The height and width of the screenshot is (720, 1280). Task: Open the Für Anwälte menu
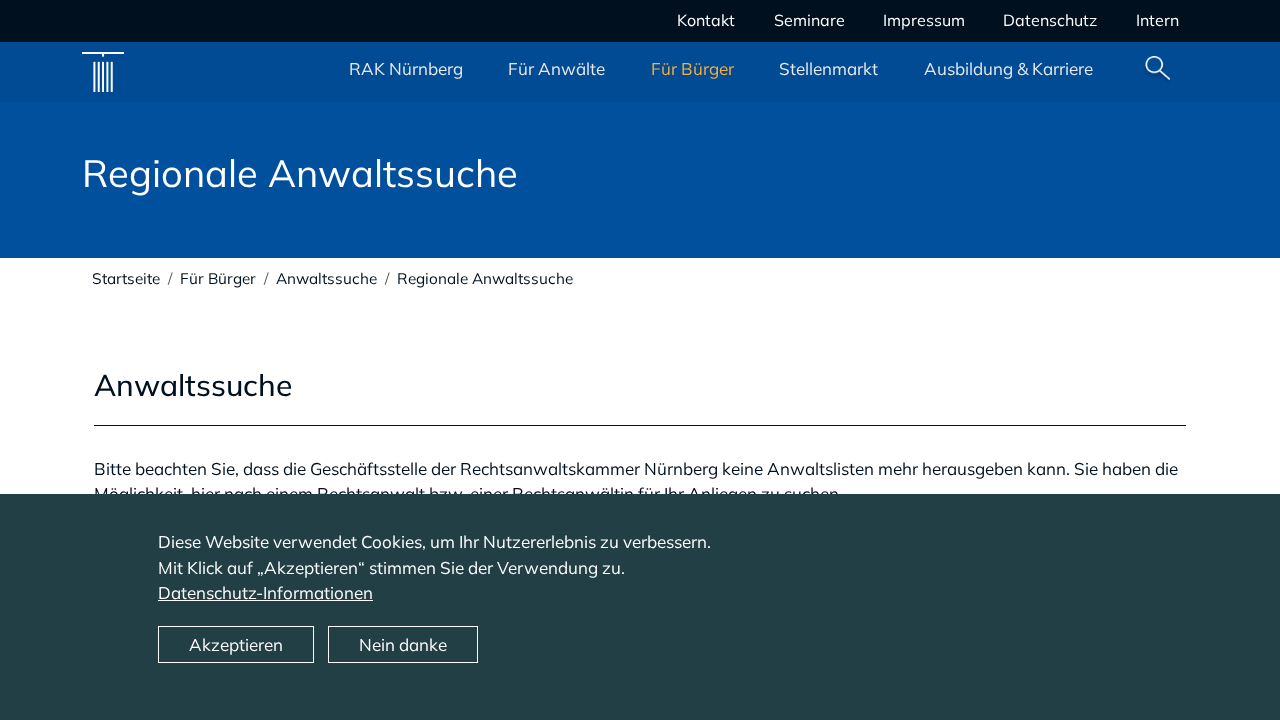tap(556, 69)
